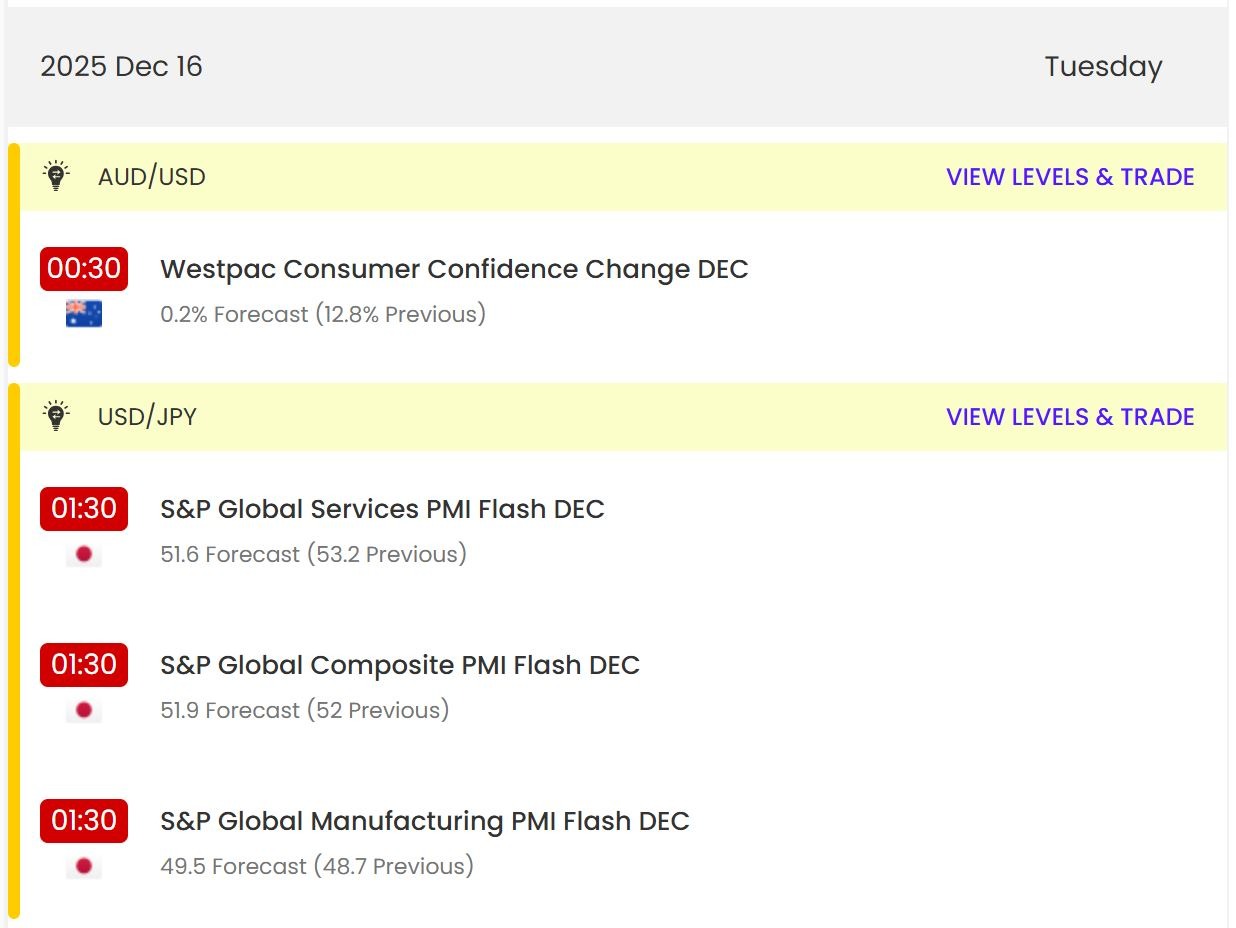Click Japan flag under Services PMI

[x=84, y=554]
